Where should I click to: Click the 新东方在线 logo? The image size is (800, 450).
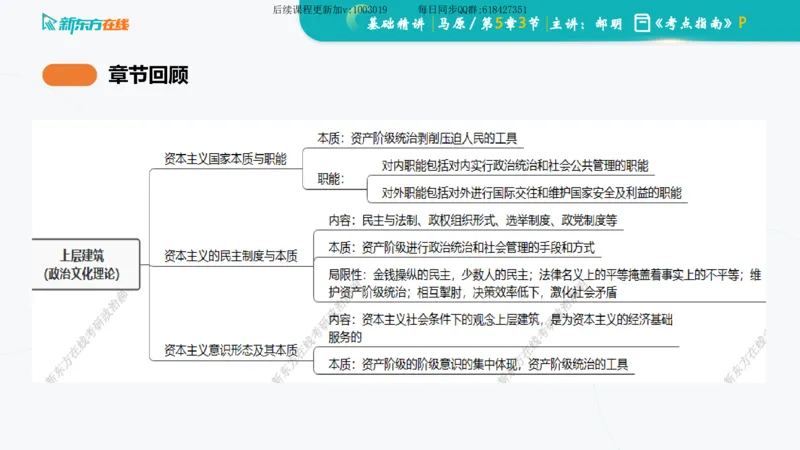click(85, 23)
